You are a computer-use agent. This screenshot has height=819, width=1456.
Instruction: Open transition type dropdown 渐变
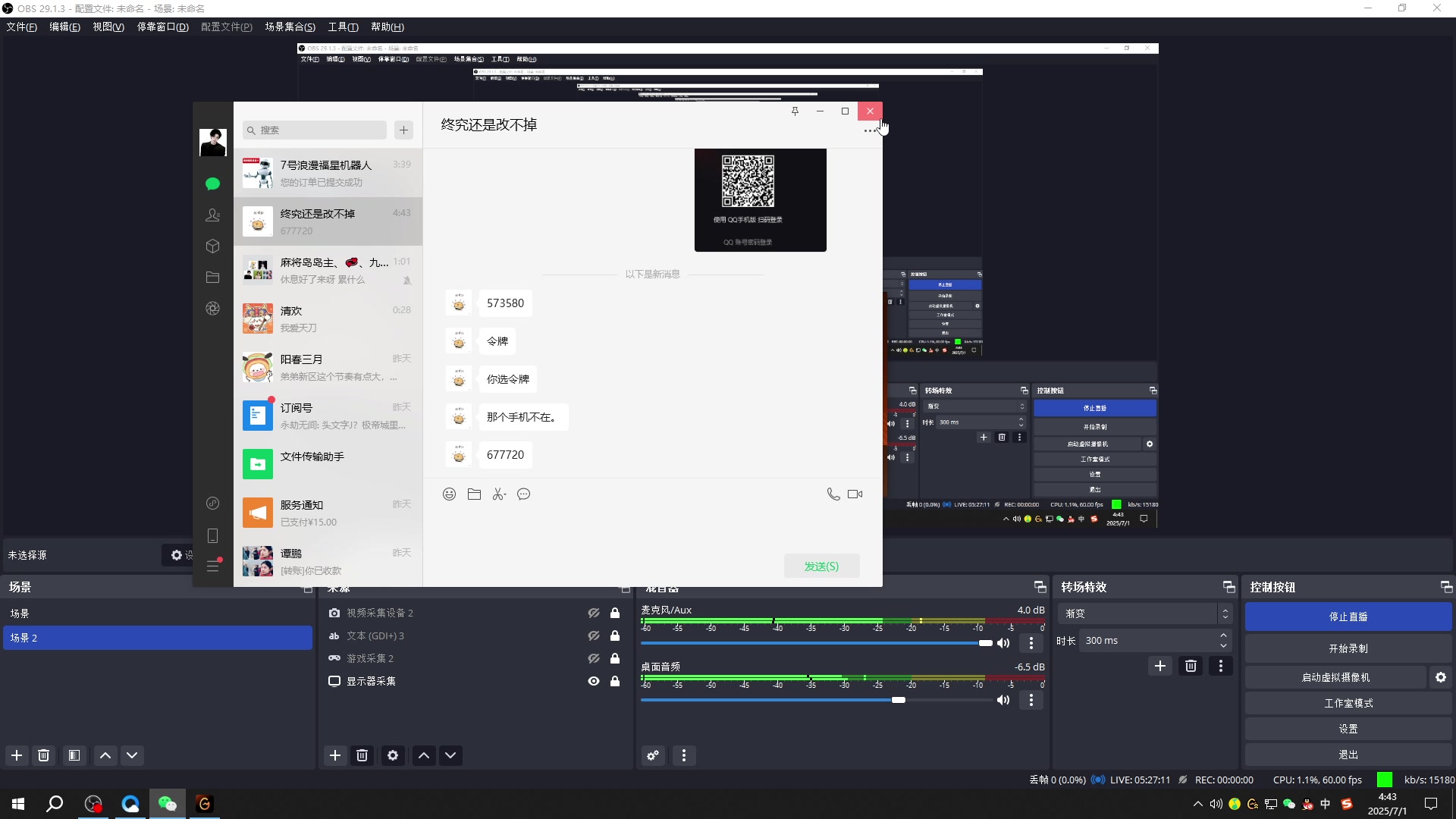1144,613
